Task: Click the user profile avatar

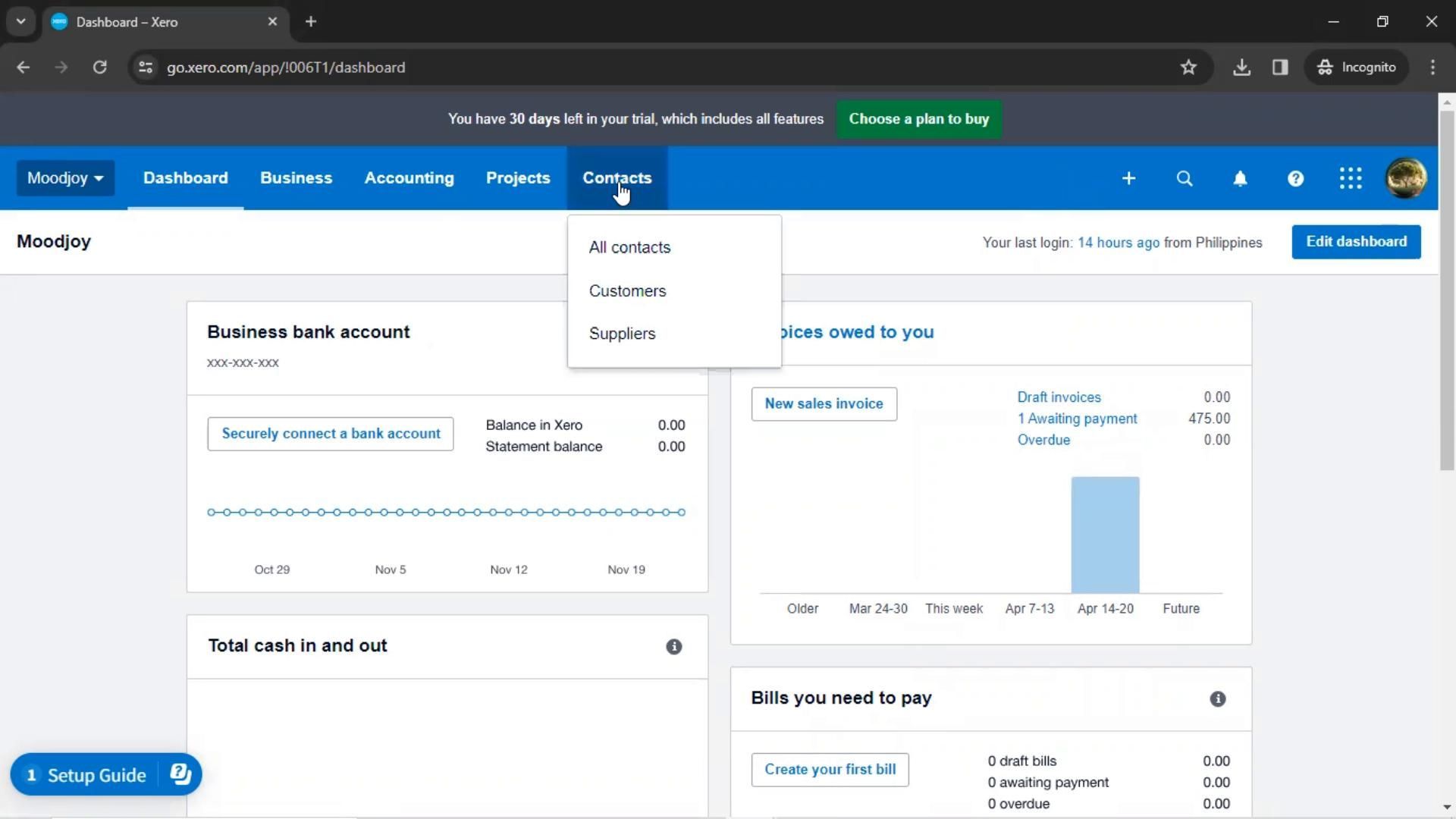Action: pos(1406,178)
